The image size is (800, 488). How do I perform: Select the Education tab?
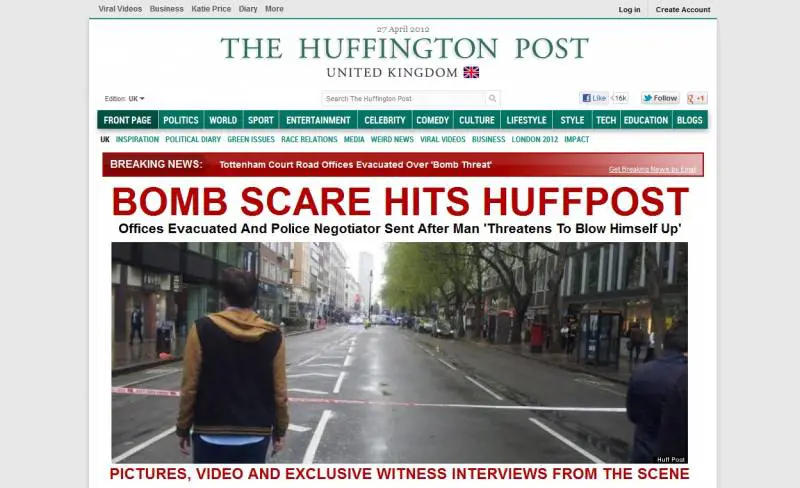pyautogui.click(x=645, y=120)
